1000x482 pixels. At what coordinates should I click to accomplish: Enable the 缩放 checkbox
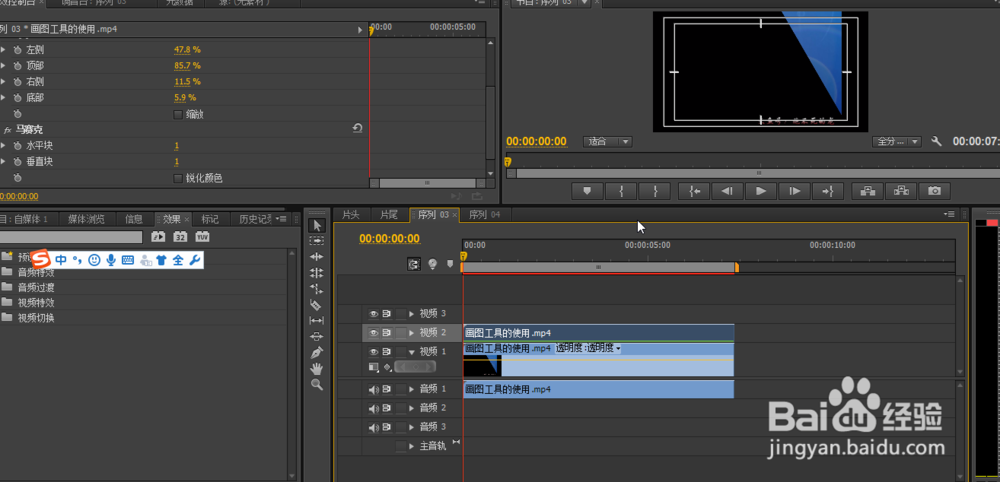[178, 115]
